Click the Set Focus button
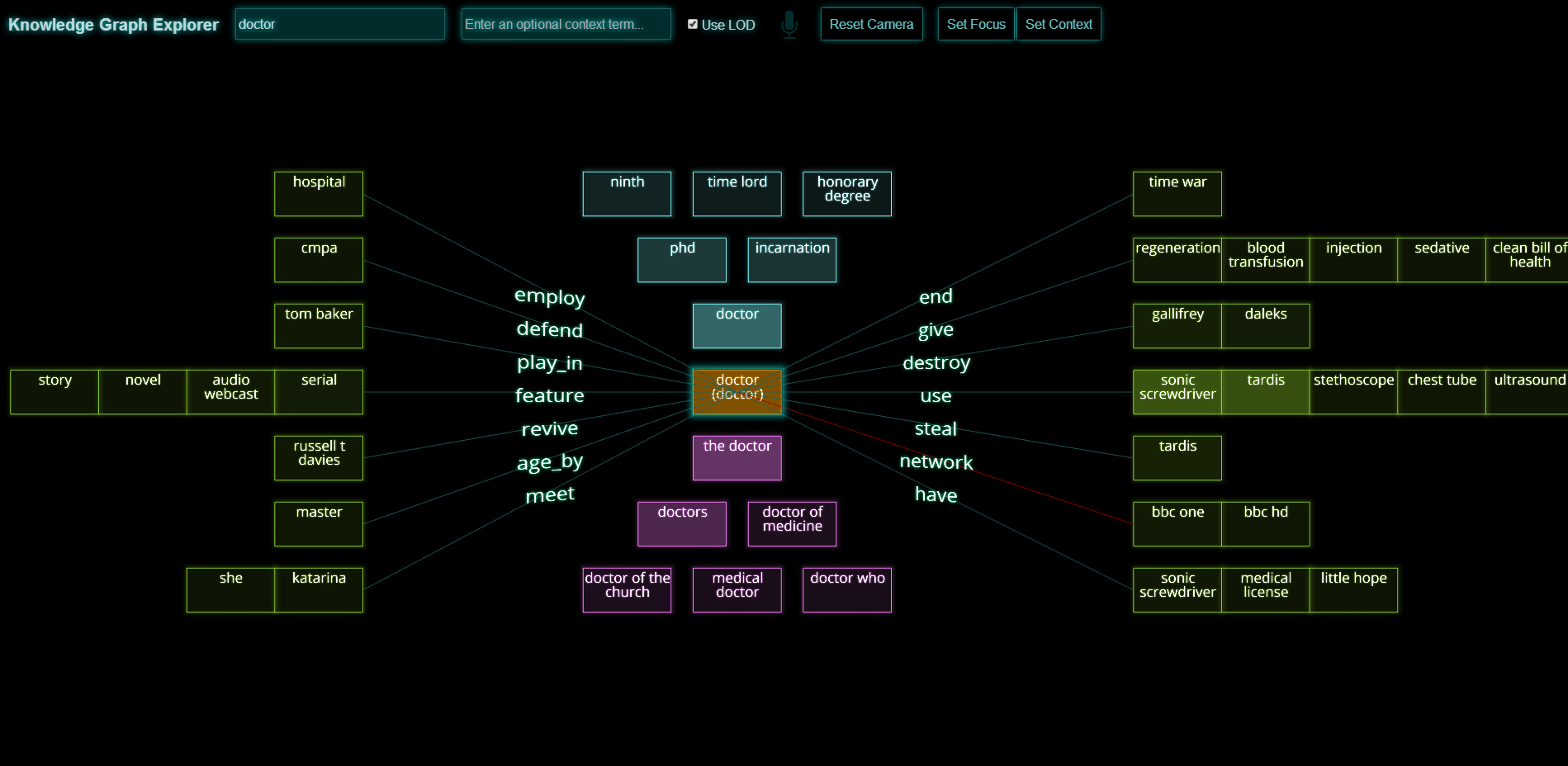 tap(976, 24)
